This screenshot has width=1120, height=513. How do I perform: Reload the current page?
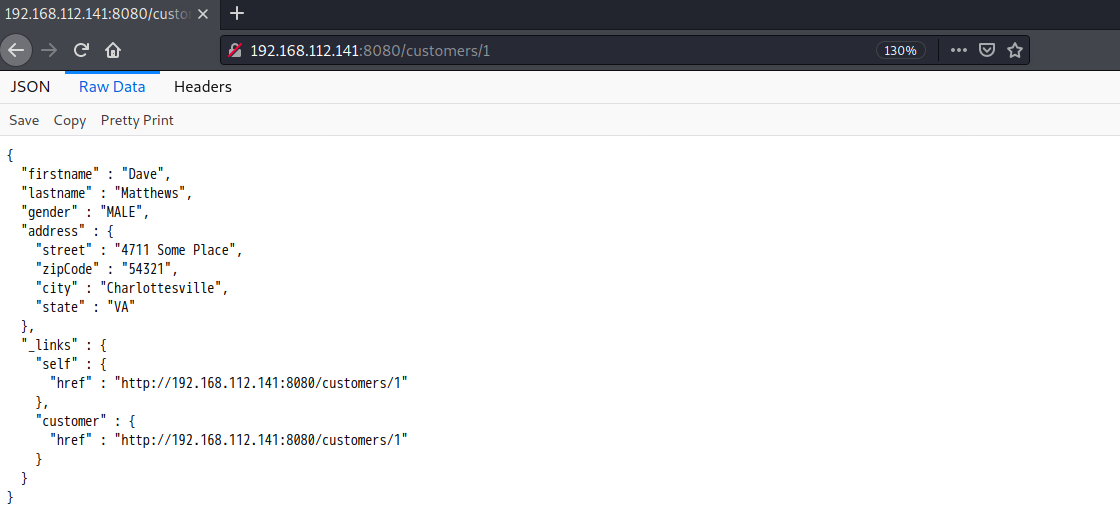[81, 50]
